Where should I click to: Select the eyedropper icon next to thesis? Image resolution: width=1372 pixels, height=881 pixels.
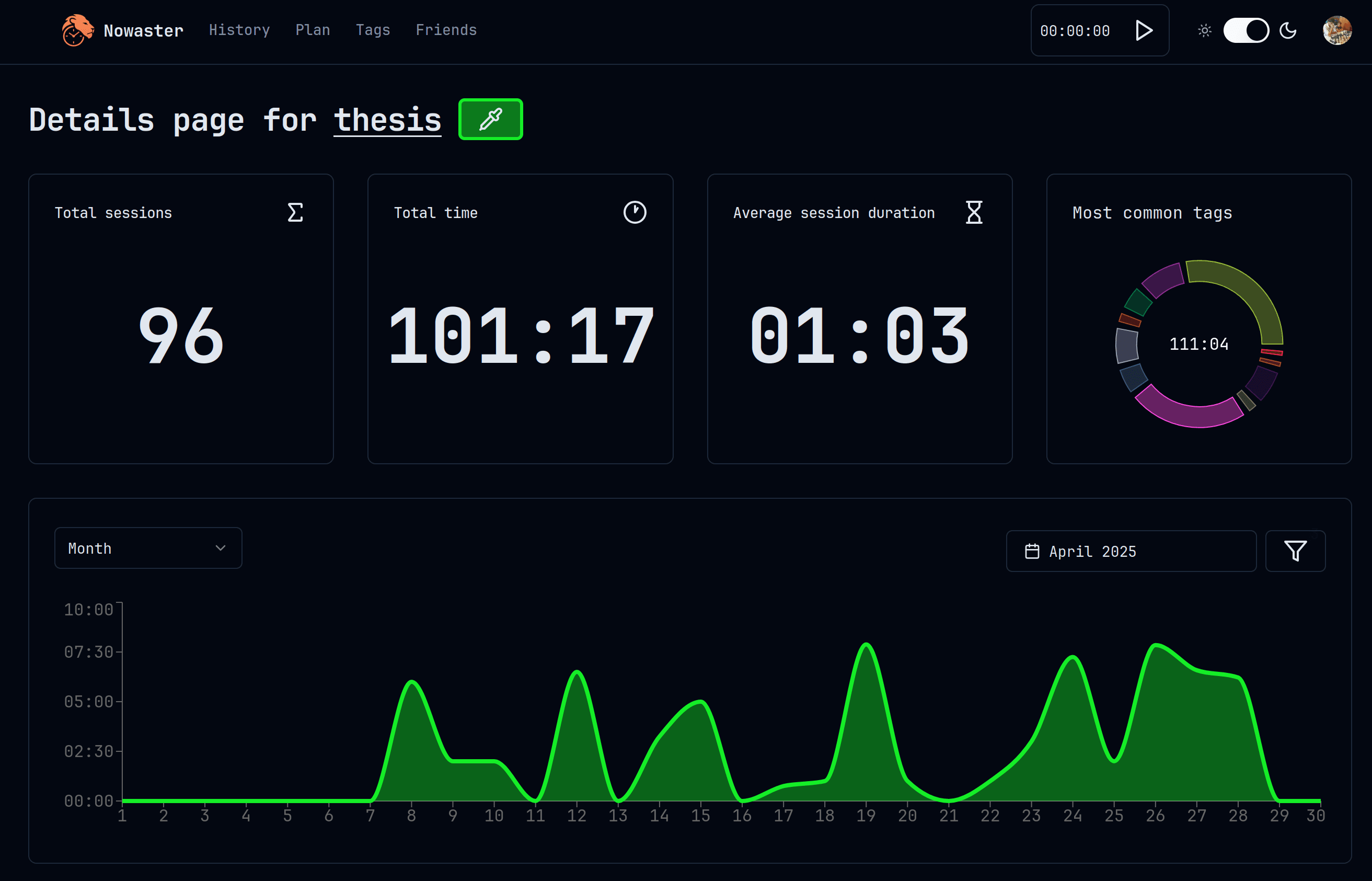pyautogui.click(x=490, y=119)
